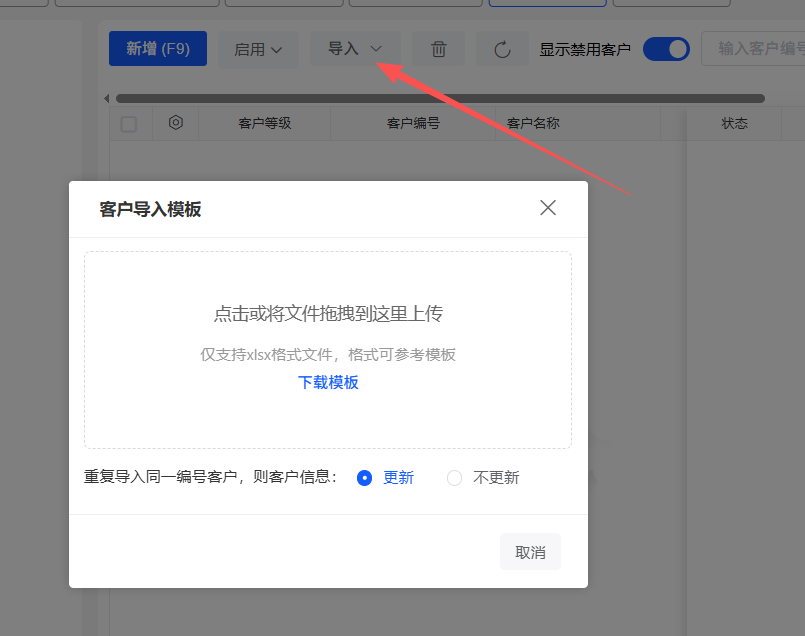The image size is (805, 636).
Task: Click the 客户编号 column header
Action: (x=412, y=124)
